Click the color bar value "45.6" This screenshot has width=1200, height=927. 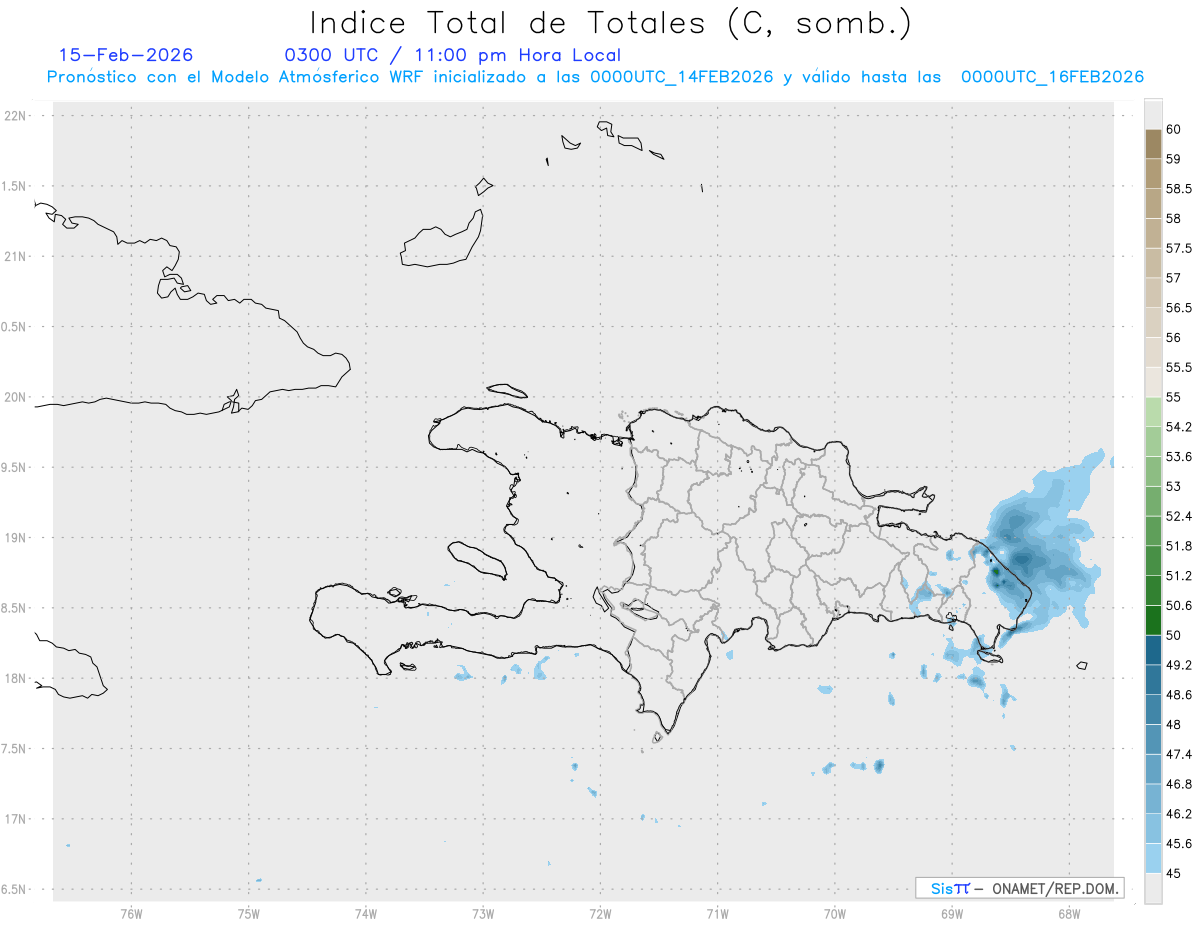pos(1179,844)
